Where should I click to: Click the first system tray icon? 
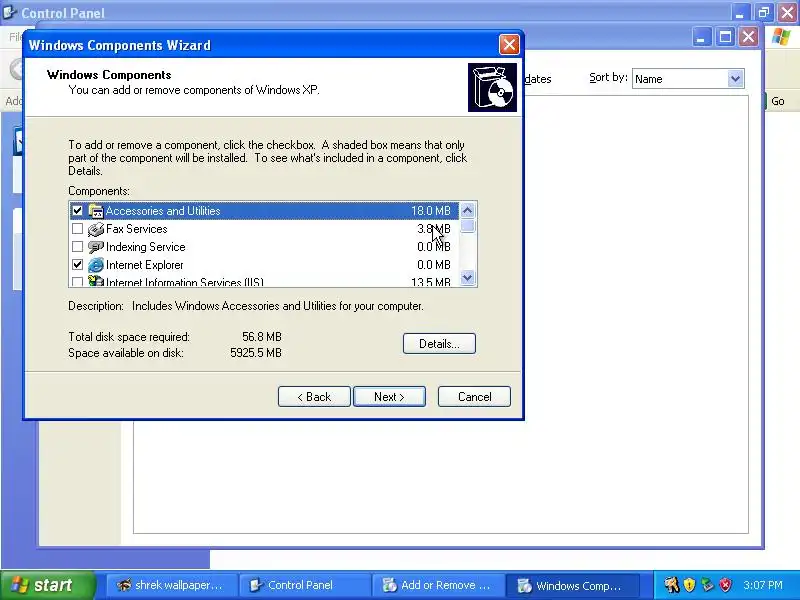click(x=671, y=585)
